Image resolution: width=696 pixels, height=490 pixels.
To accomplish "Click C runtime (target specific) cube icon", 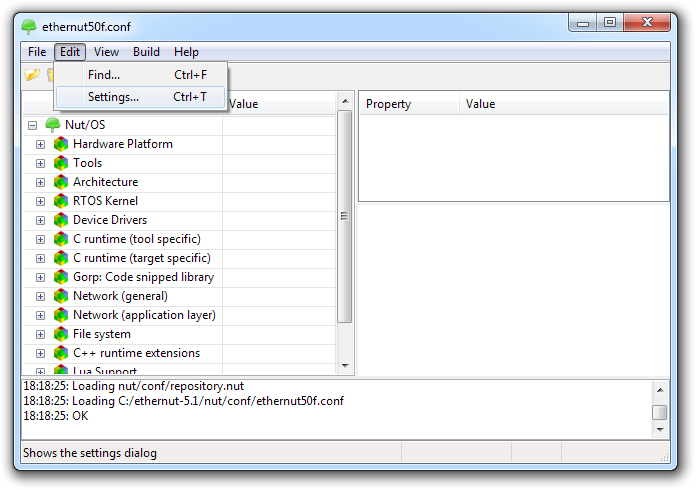I will click(x=61, y=258).
